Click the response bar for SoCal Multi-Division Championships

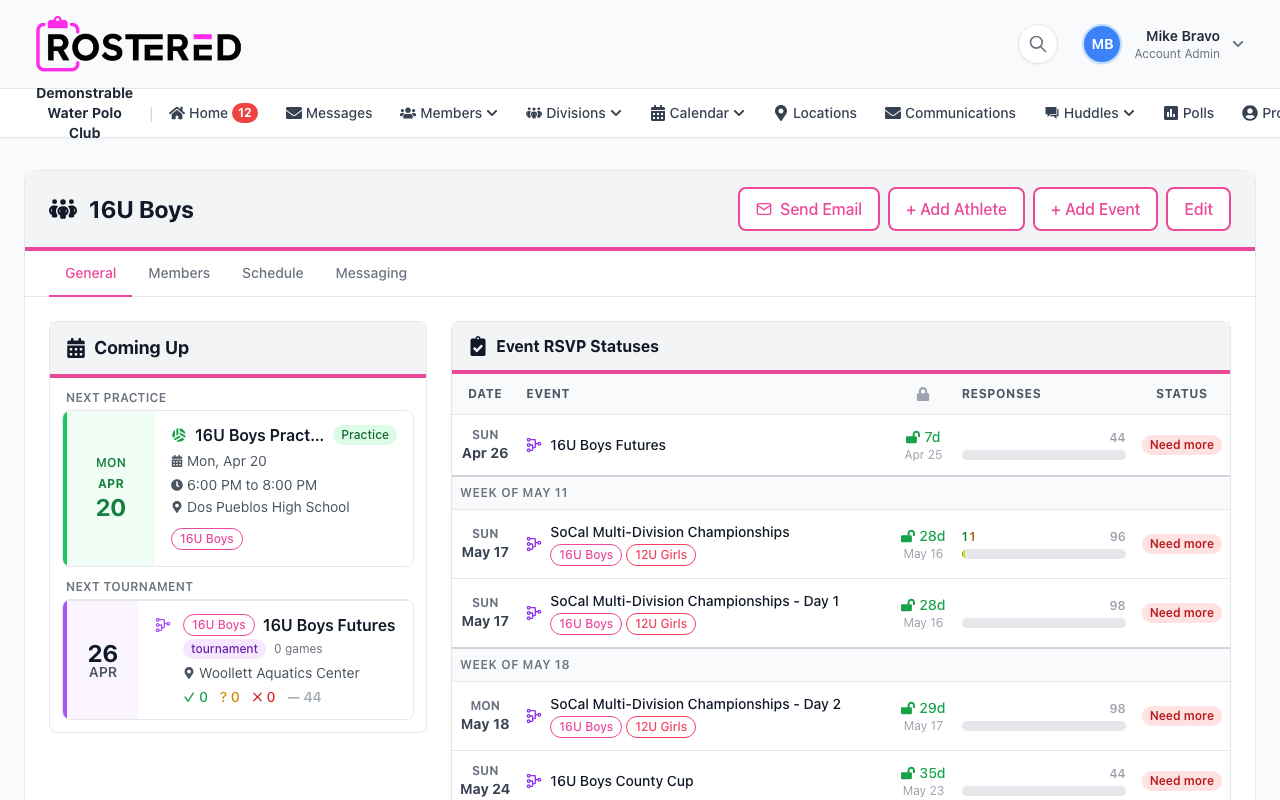point(1044,554)
